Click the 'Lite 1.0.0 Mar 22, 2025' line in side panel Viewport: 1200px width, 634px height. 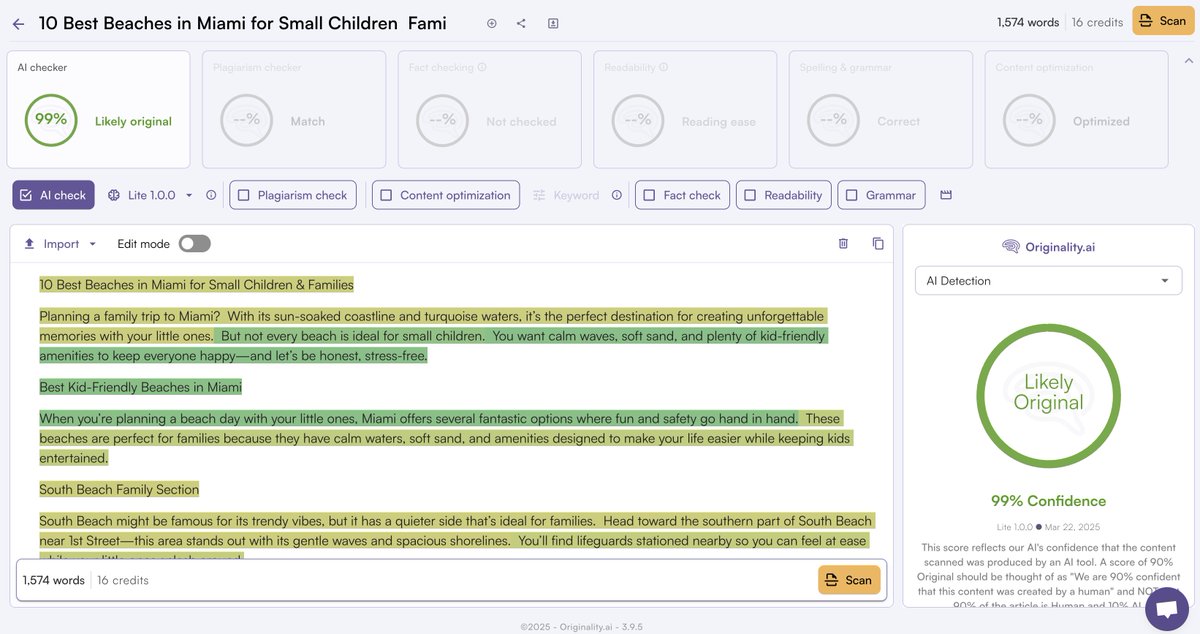pyautogui.click(x=1048, y=526)
